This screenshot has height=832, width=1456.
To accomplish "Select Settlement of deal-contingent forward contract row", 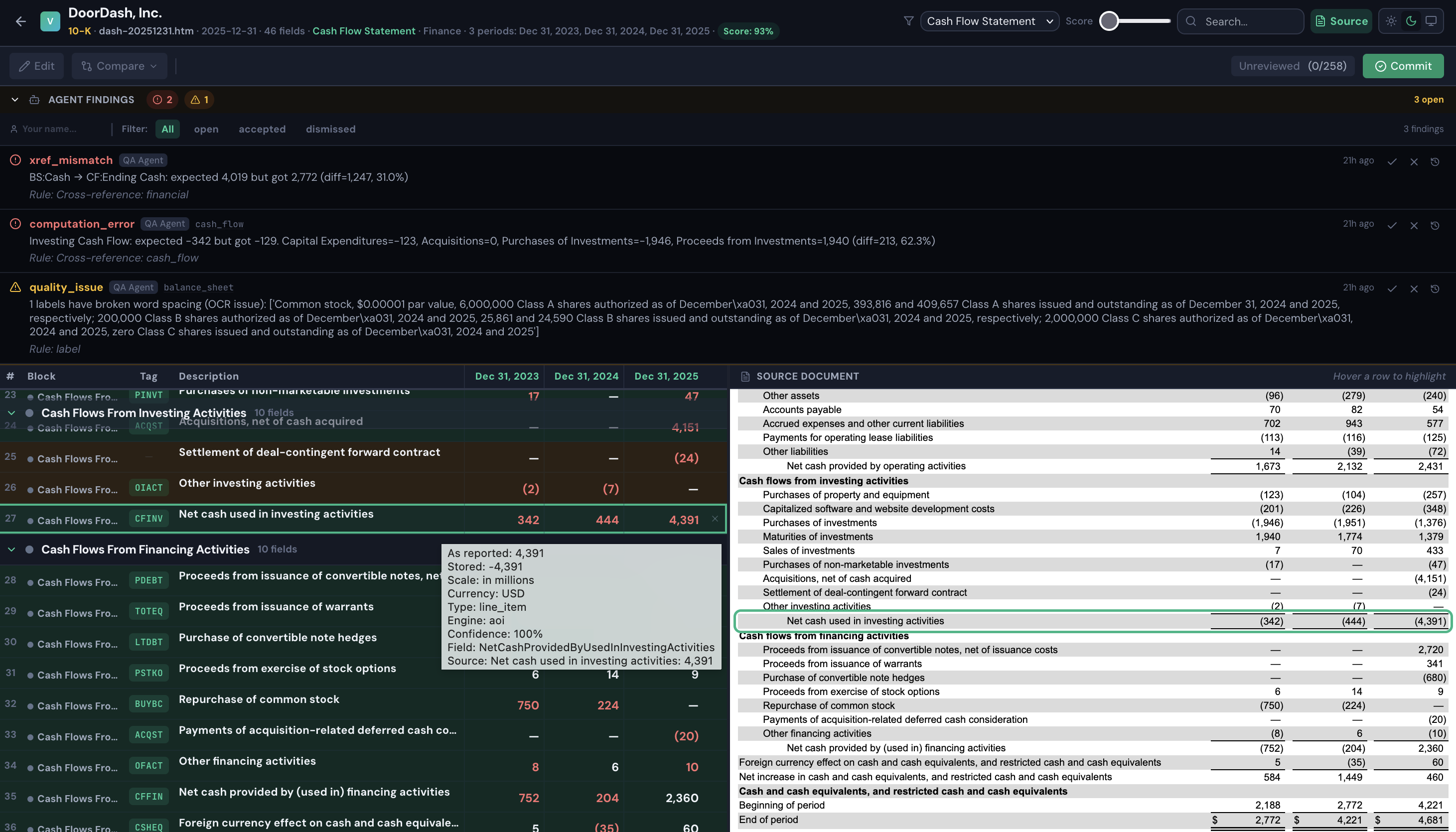I will 363,456.
